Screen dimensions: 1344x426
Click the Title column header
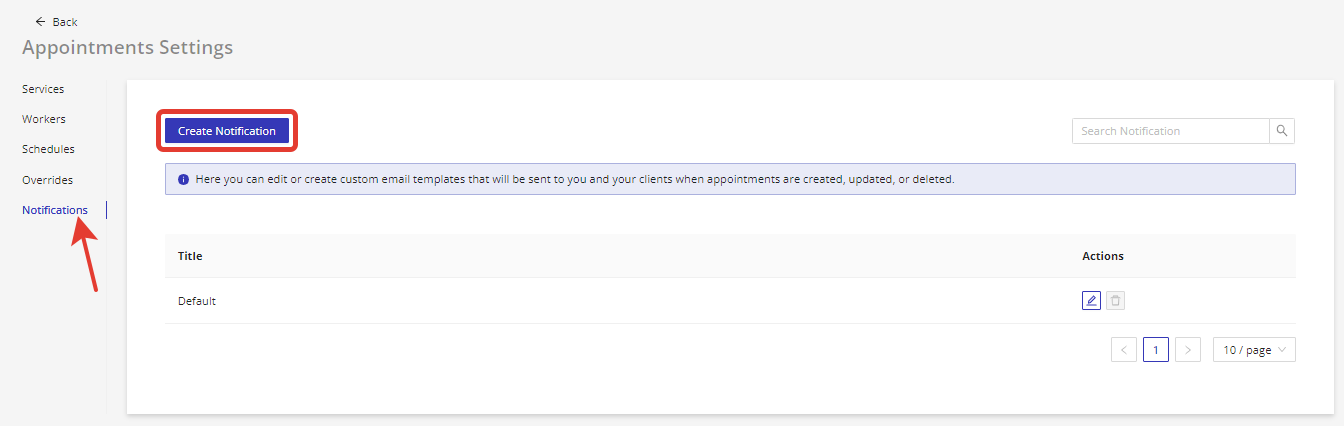(190, 256)
